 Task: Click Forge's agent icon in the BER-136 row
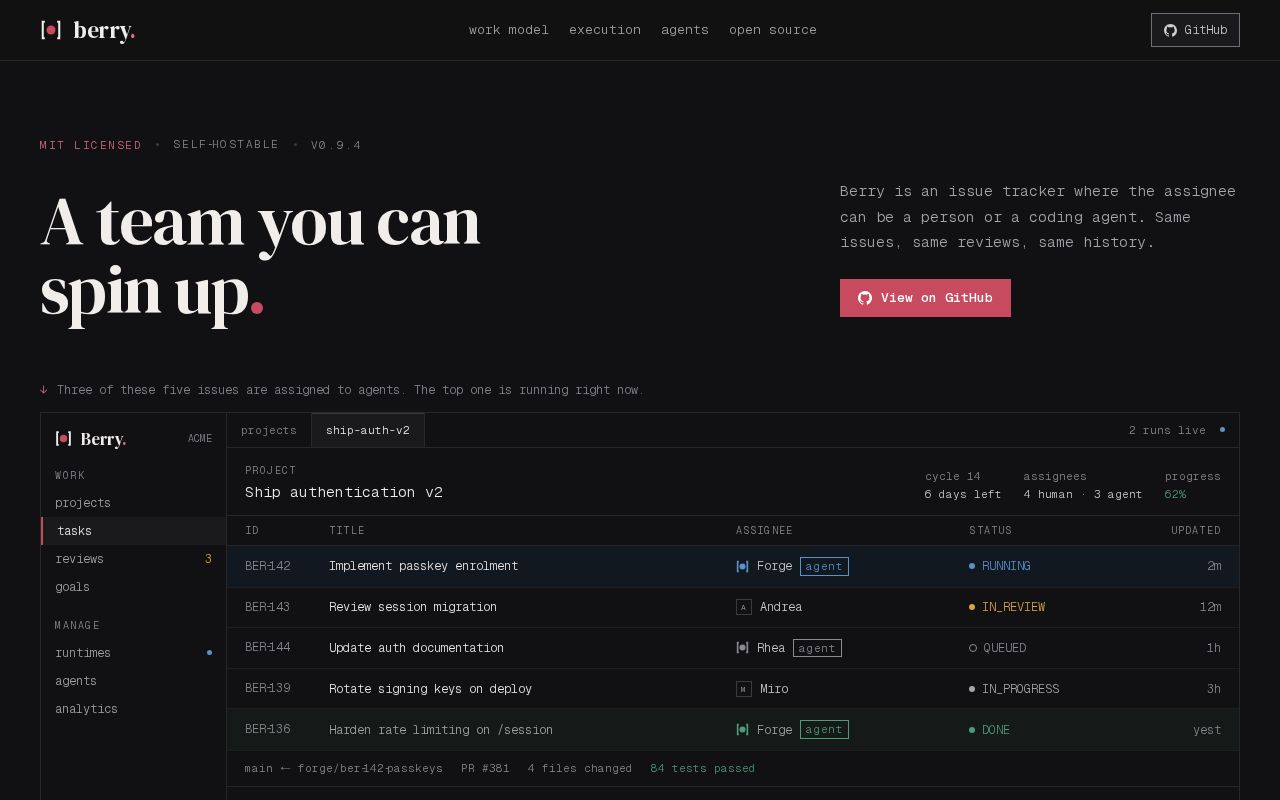pyautogui.click(x=742, y=730)
